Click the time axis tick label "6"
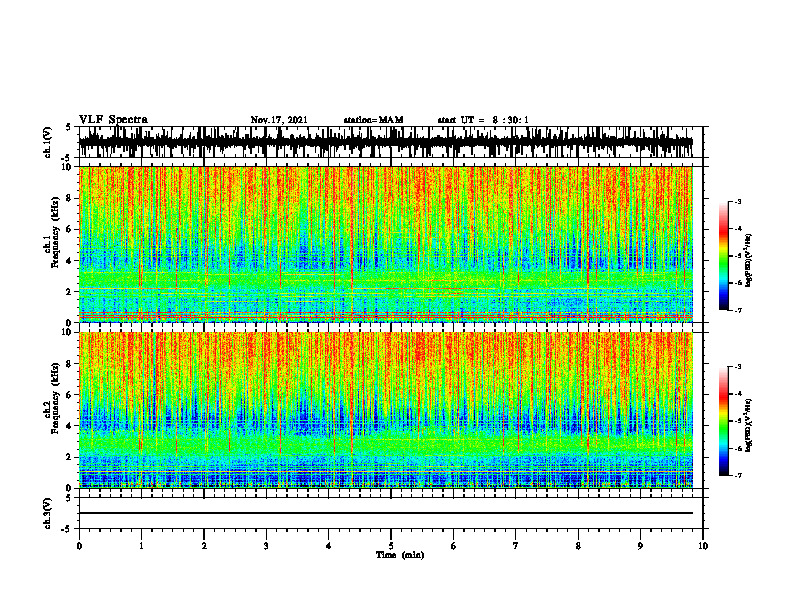This screenshot has width=792, height=612. click(x=454, y=546)
